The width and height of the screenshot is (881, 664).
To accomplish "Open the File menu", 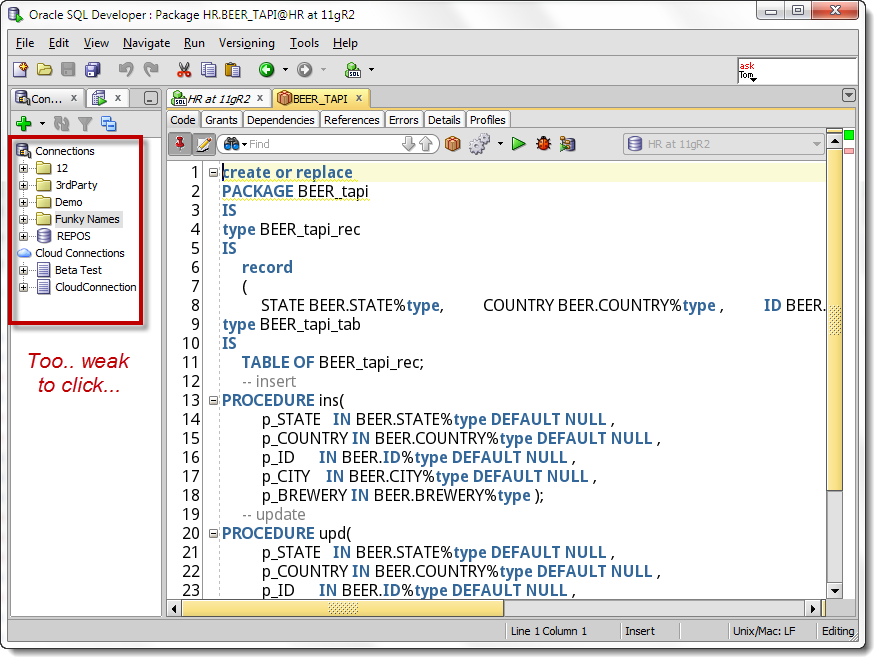I will click(25, 43).
